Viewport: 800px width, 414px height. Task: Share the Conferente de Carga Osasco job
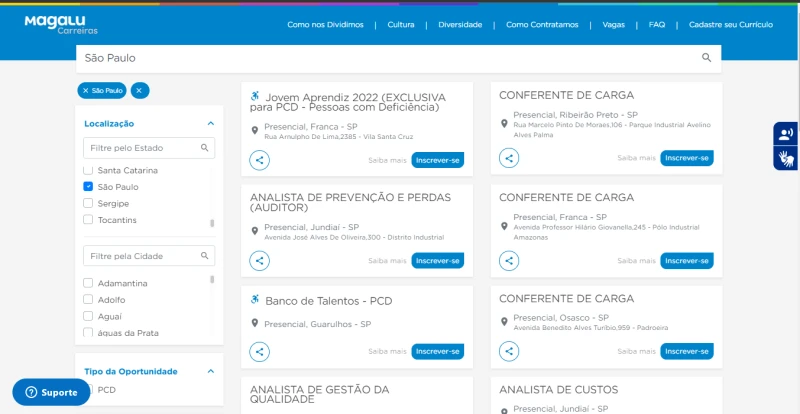(x=509, y=351)
